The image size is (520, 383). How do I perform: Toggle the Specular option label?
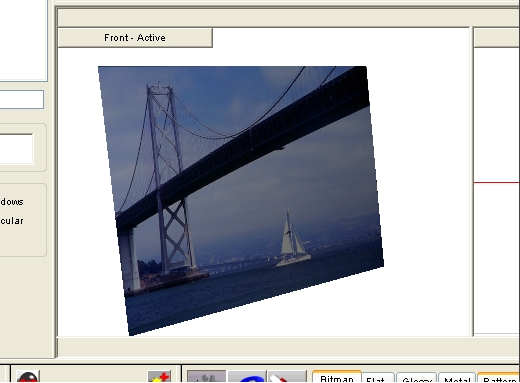pyautogui.click(x=12, y=221)
